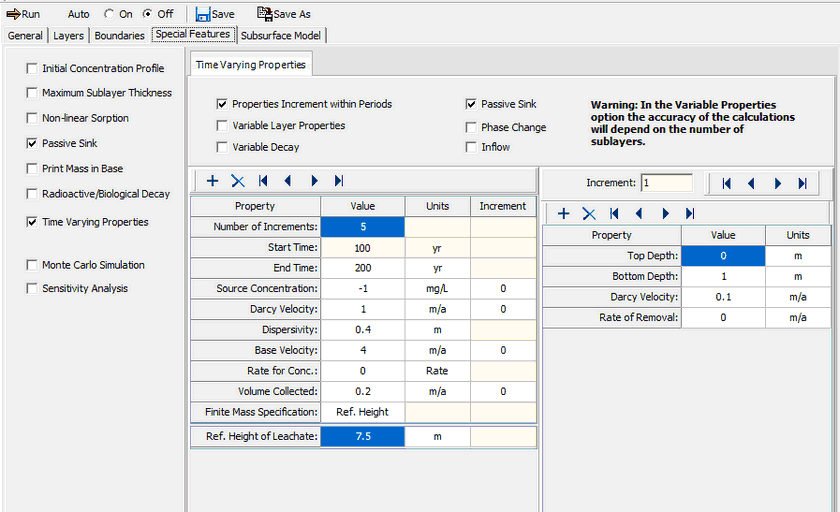The height and width of the screenshot is (512, 840).
Task: Select the Auto On radio button
Action: pyautogui.click(x=110, y=14)
